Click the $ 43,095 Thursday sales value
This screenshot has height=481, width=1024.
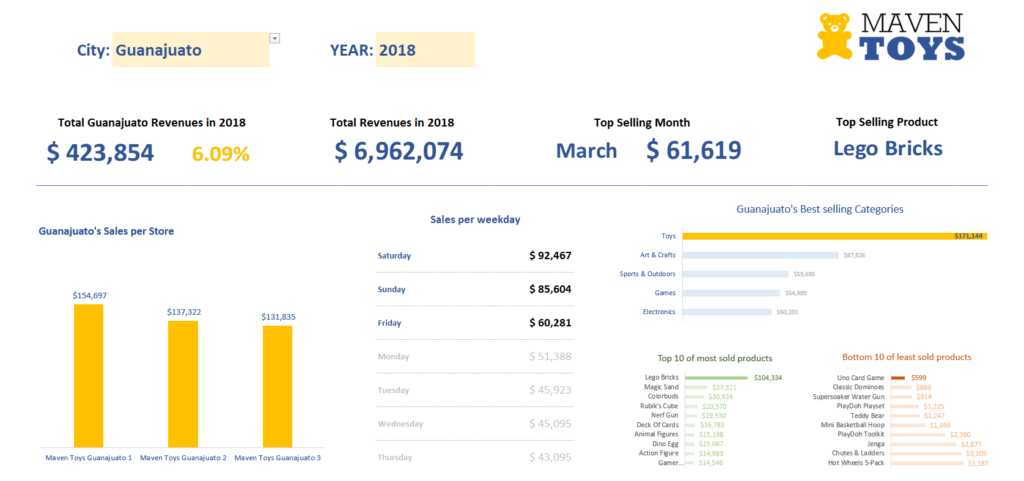click(551, 458)
